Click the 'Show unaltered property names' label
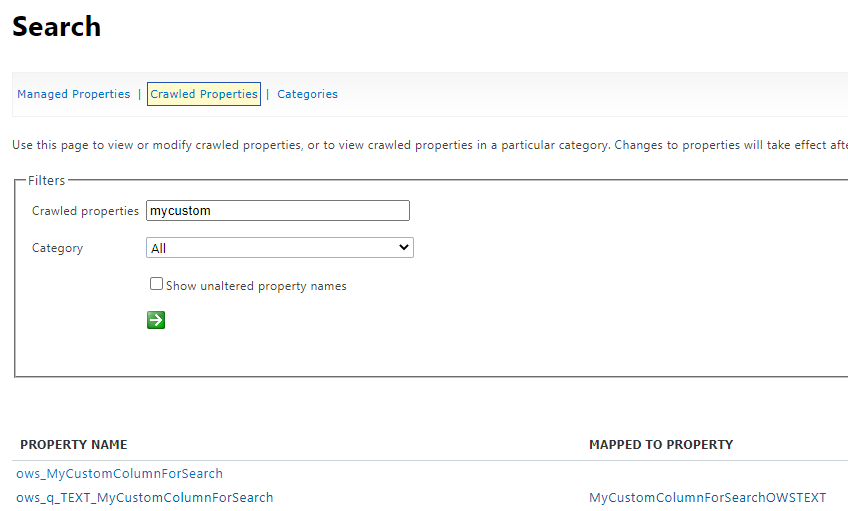 (256, 286)
